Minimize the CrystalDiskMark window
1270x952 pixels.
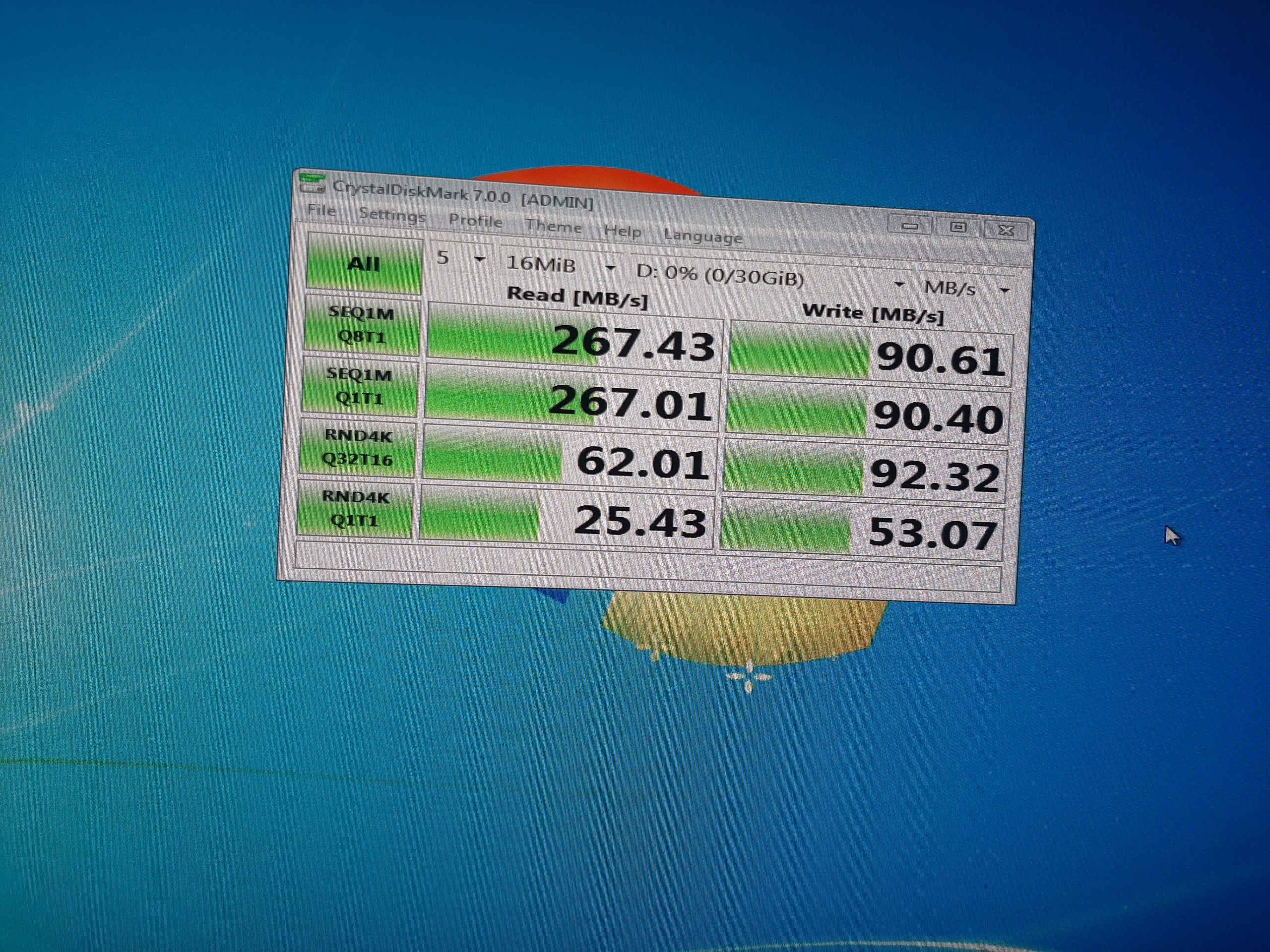click(909, 226)
